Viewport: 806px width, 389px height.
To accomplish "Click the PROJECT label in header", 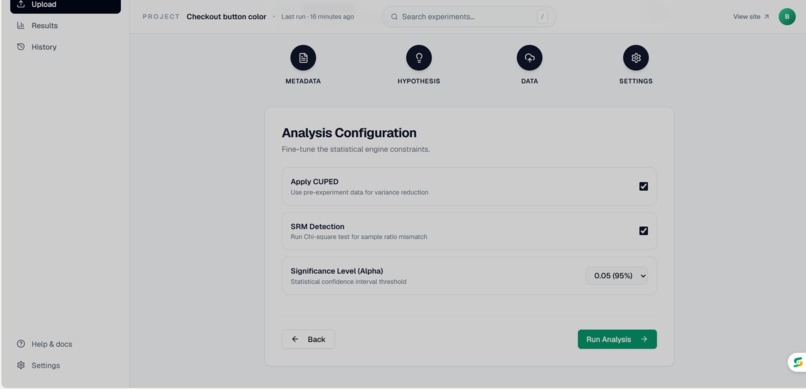I will [x=161, y=16].
